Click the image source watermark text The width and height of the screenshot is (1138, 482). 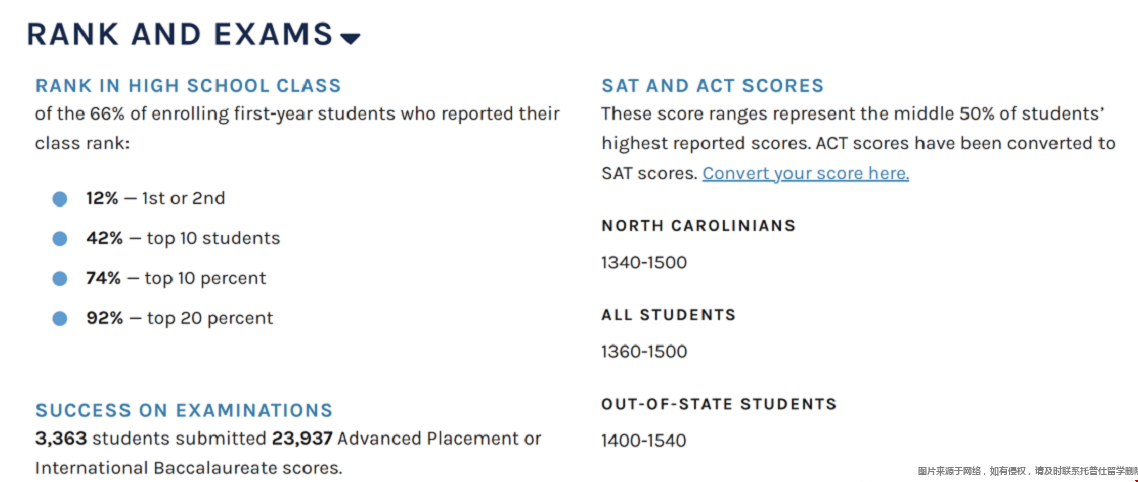(x=1027, y=471)
